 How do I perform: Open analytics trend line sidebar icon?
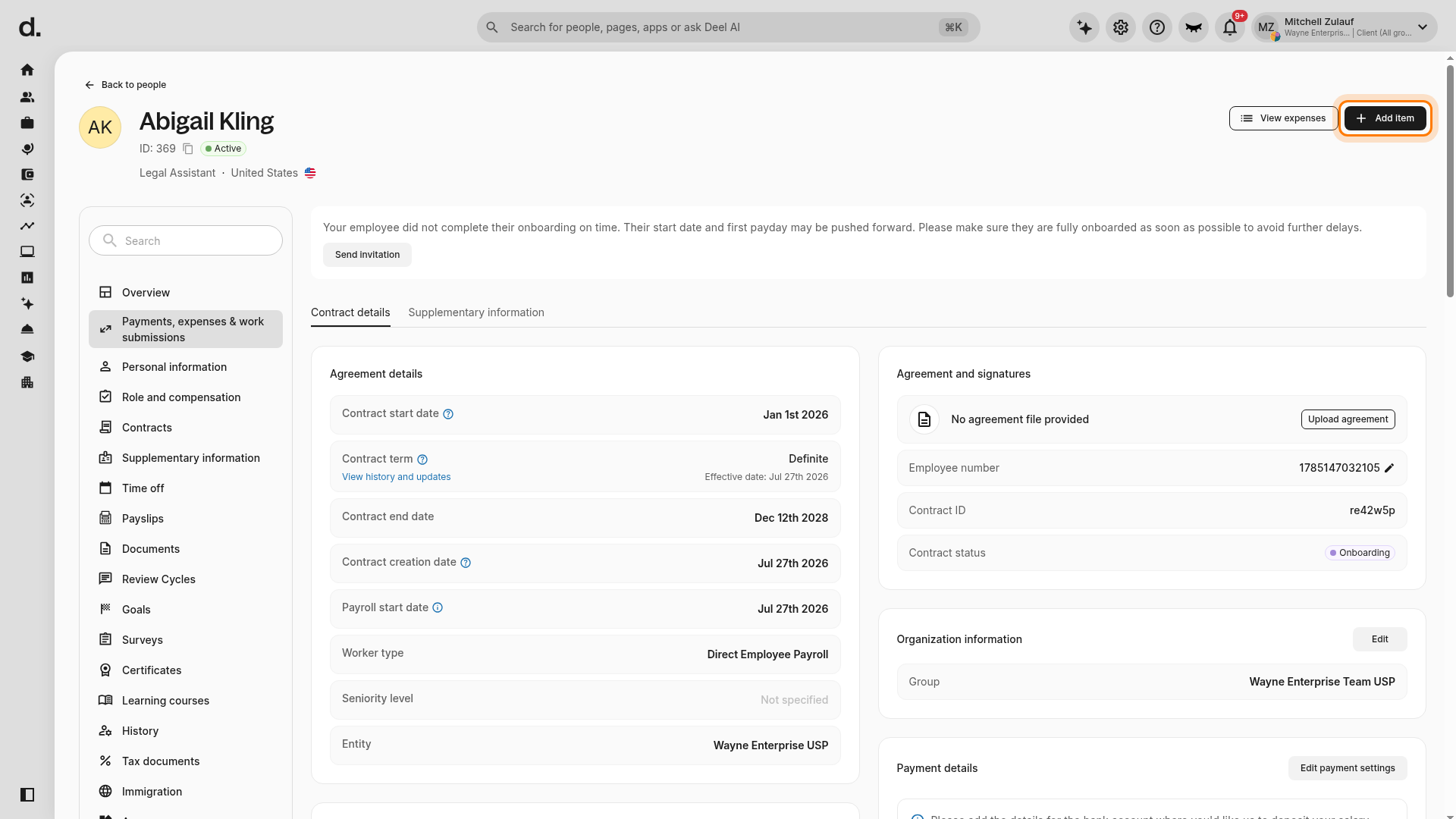(27, 226)
